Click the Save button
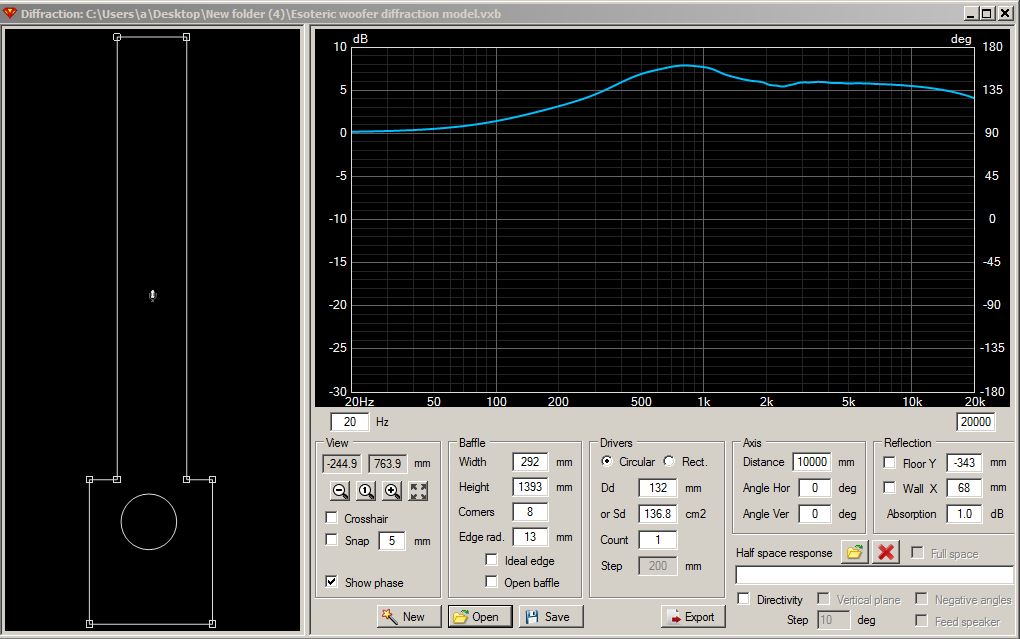This screenshot has height=639, width=1020. [551, 617]
